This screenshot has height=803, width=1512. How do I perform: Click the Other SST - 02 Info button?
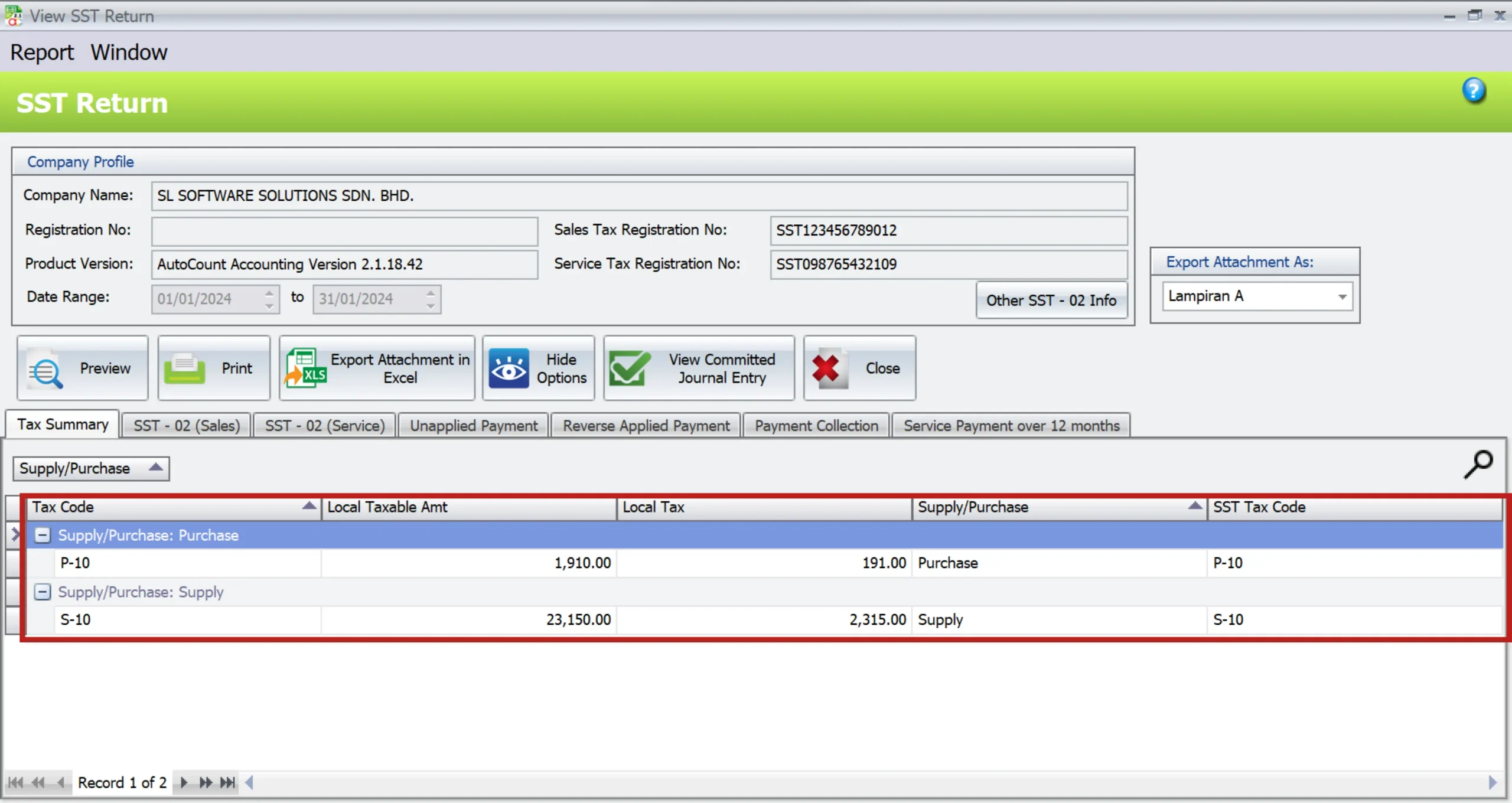tap(1051, 300)
